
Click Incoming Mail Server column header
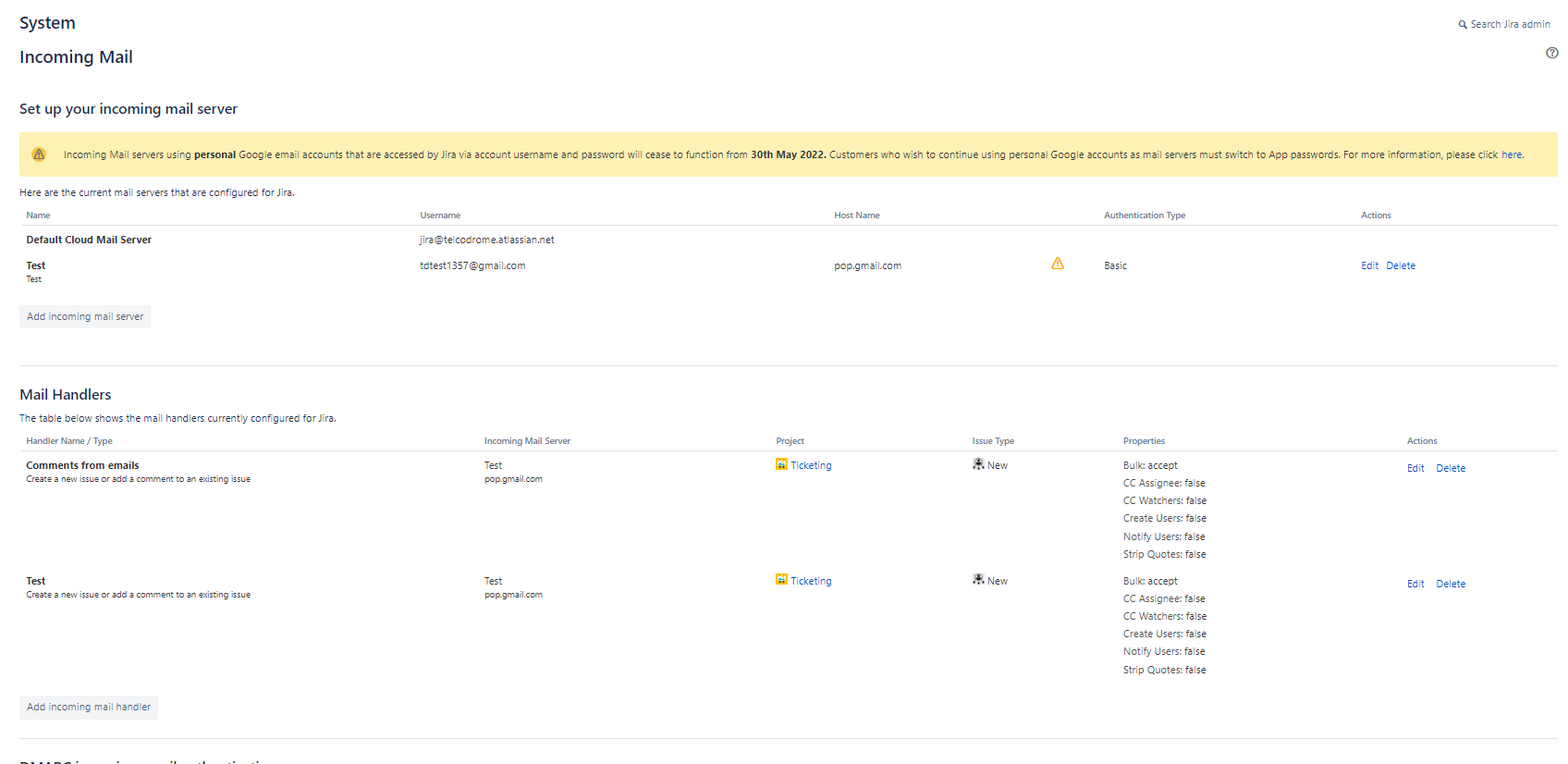pyautogui.click(x=527, y=441)
